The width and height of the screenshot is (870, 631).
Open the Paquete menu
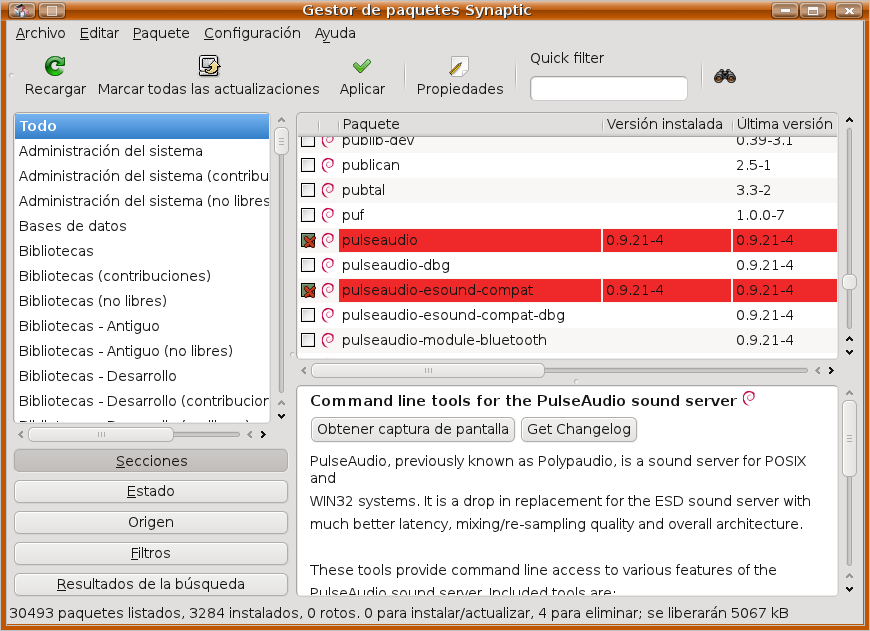(161, 33)
